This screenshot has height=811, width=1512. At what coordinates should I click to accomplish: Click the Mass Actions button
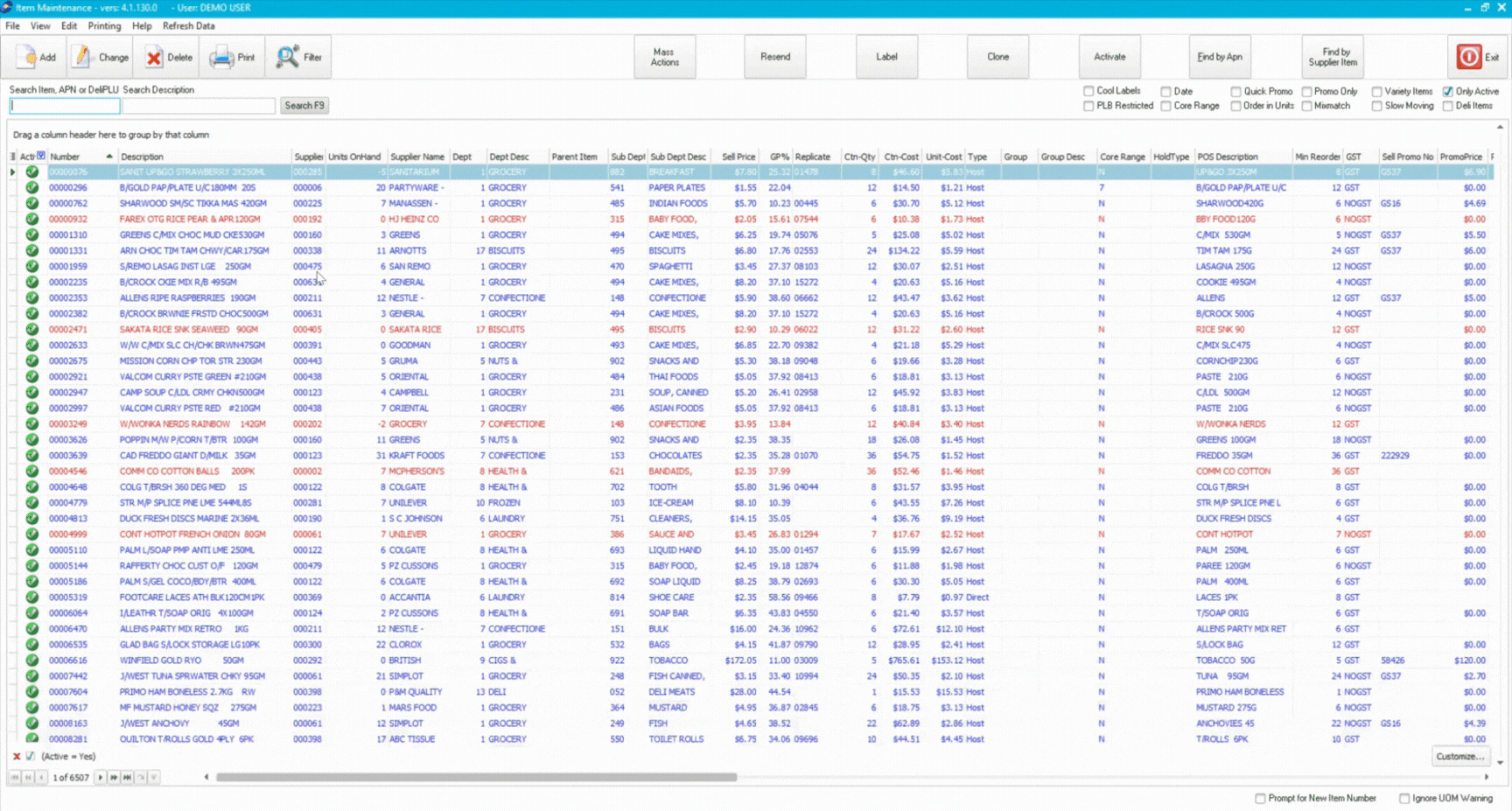click(665, 57)
